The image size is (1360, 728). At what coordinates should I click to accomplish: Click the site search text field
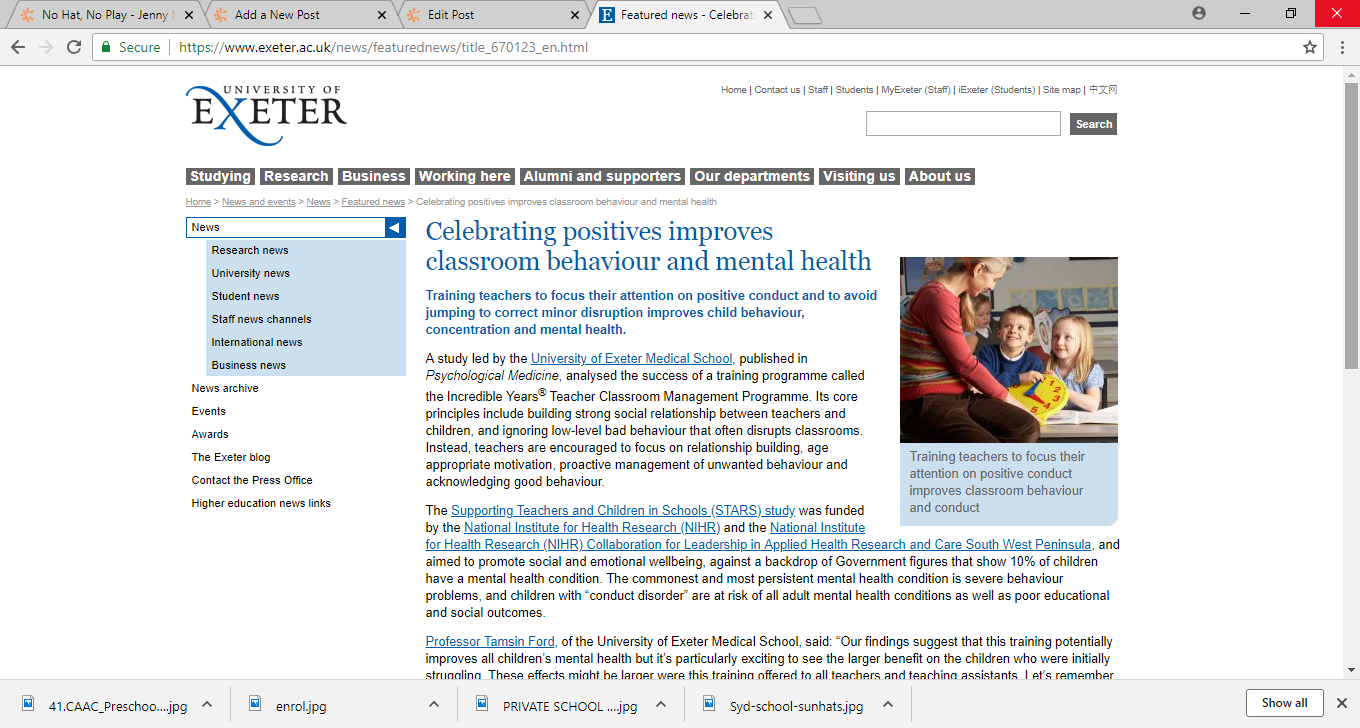click(x=963, y=124)
